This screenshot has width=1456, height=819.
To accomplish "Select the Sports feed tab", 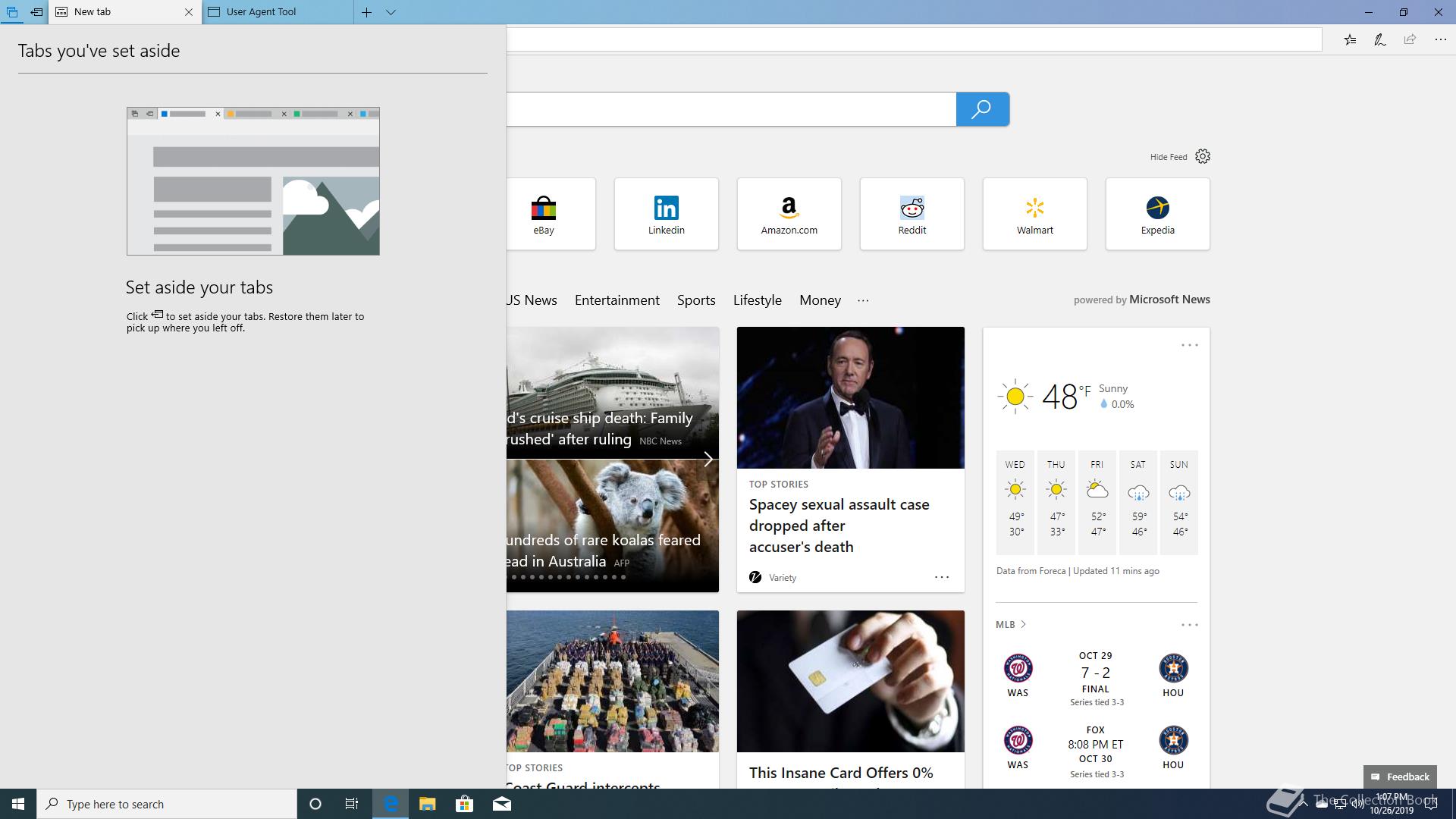I will click(696, 300).
